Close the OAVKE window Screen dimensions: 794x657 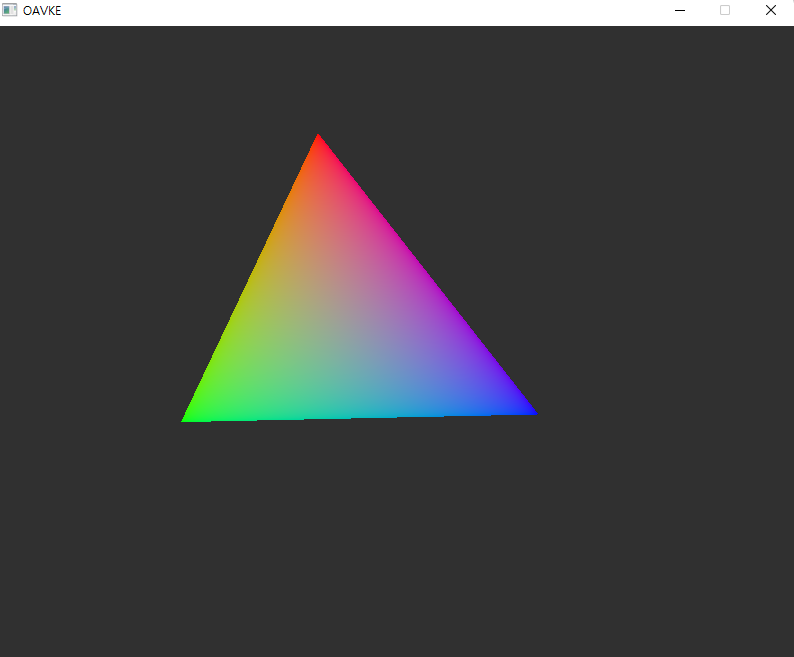pos(770,10)
